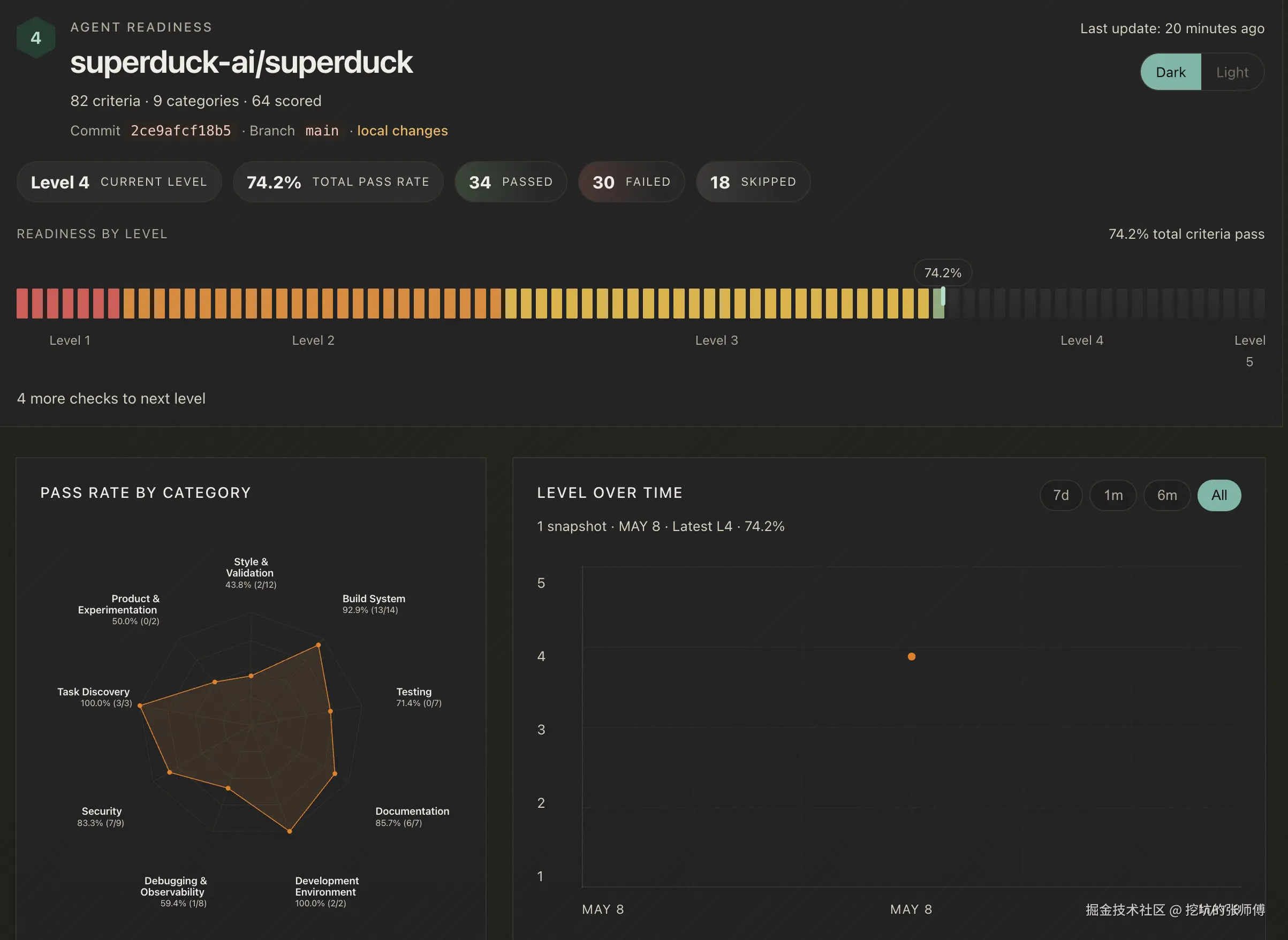
Task: Select the 7d time range
Action: (1060, 495)
